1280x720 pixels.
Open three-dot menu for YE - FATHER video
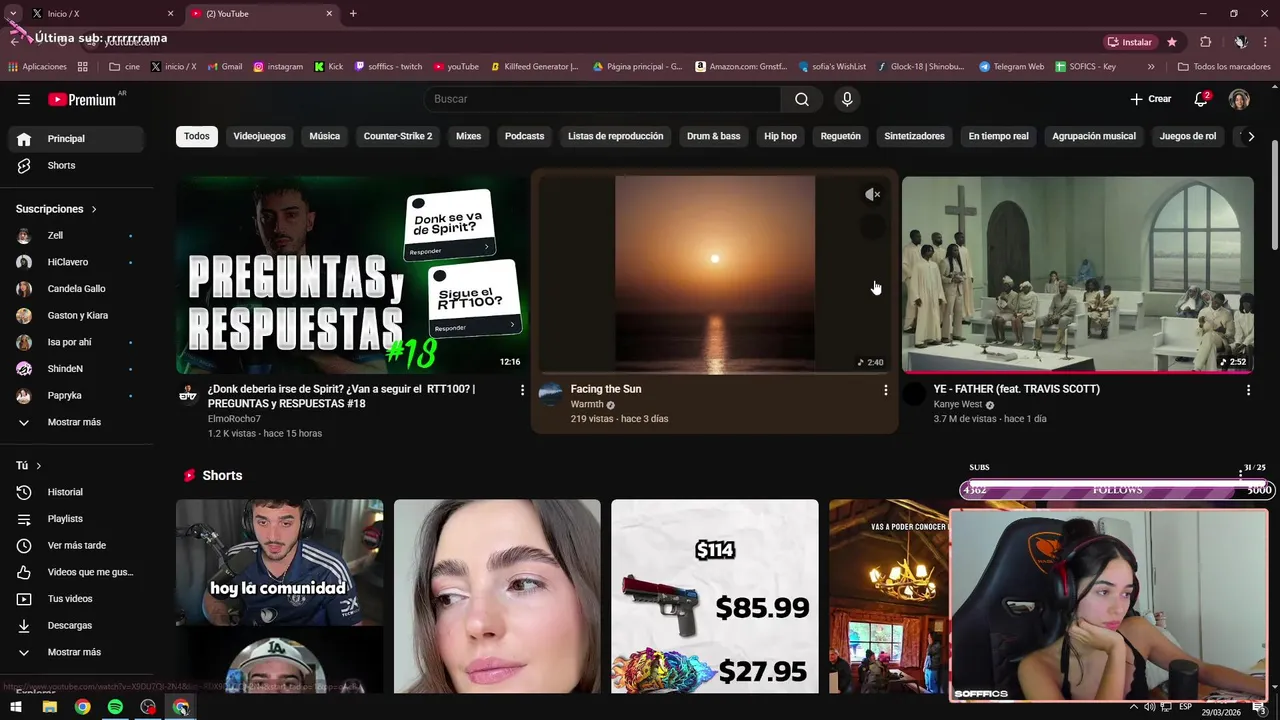[1248, 390]
